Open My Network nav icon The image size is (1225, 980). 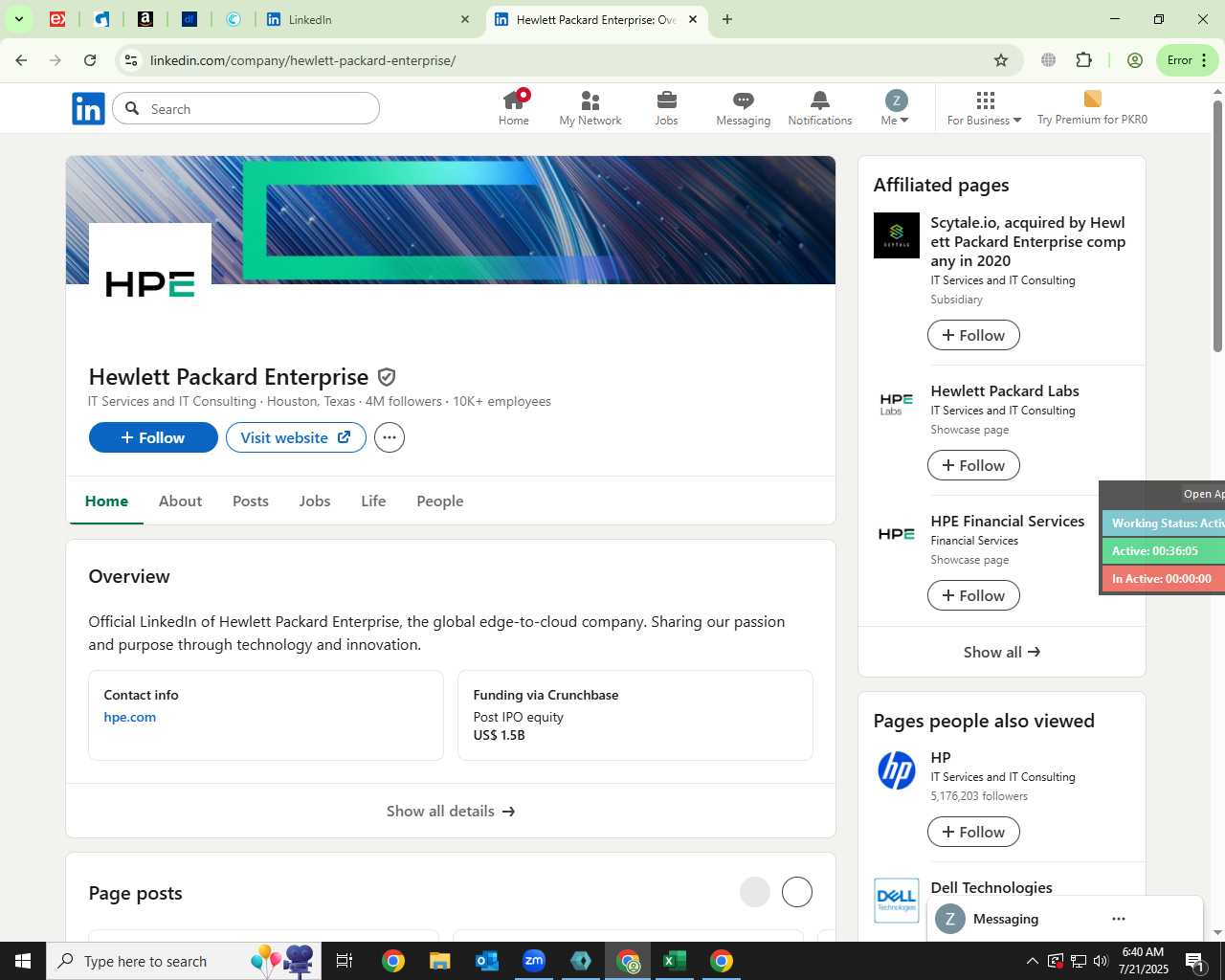pyautogui.click(x=590, y=108)
